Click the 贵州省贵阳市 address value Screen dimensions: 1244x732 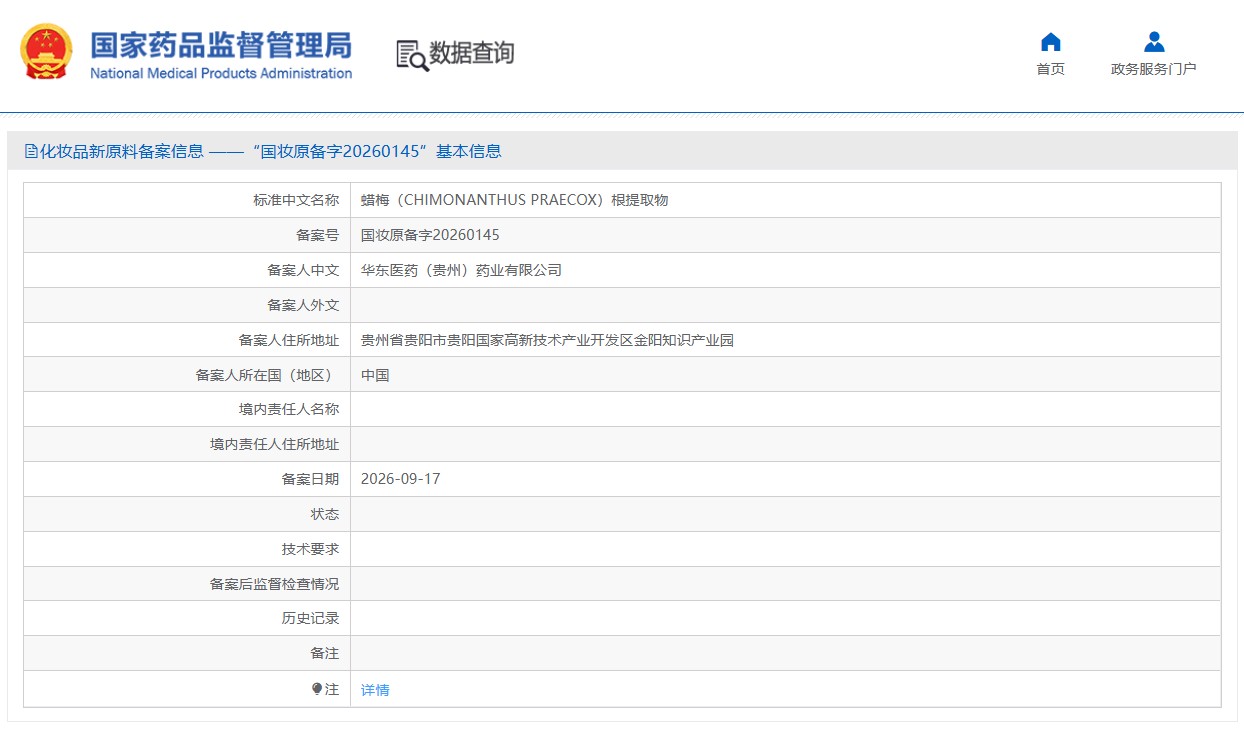click(547, 340)
